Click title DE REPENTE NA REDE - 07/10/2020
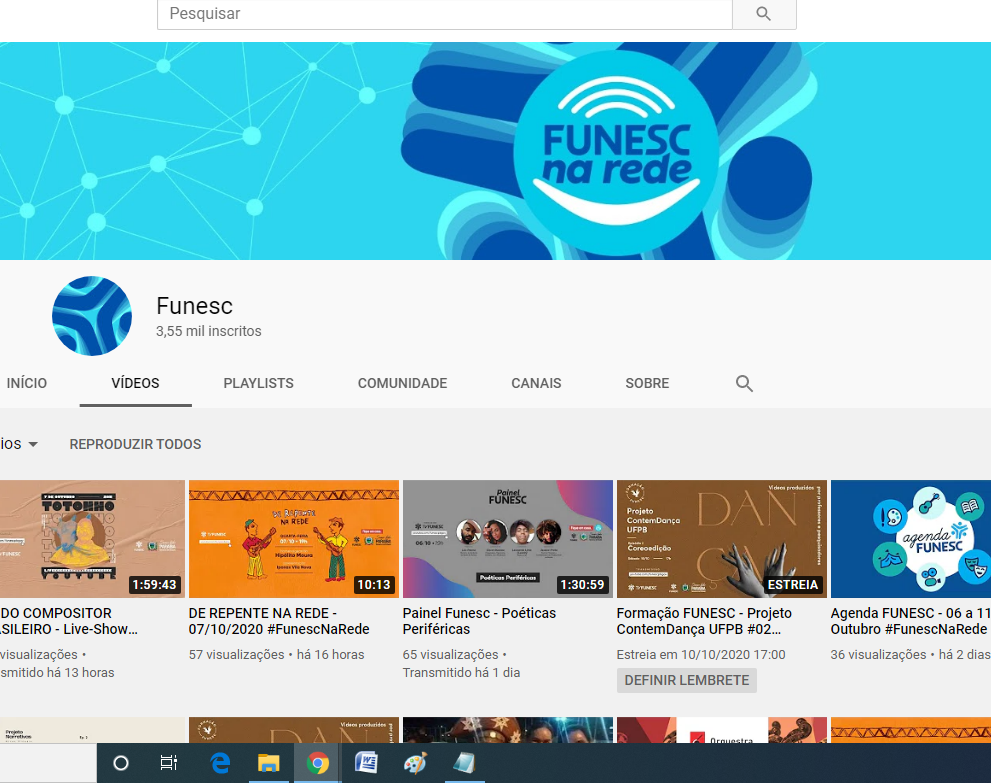991x783 pixels. (x=279, y=621)
